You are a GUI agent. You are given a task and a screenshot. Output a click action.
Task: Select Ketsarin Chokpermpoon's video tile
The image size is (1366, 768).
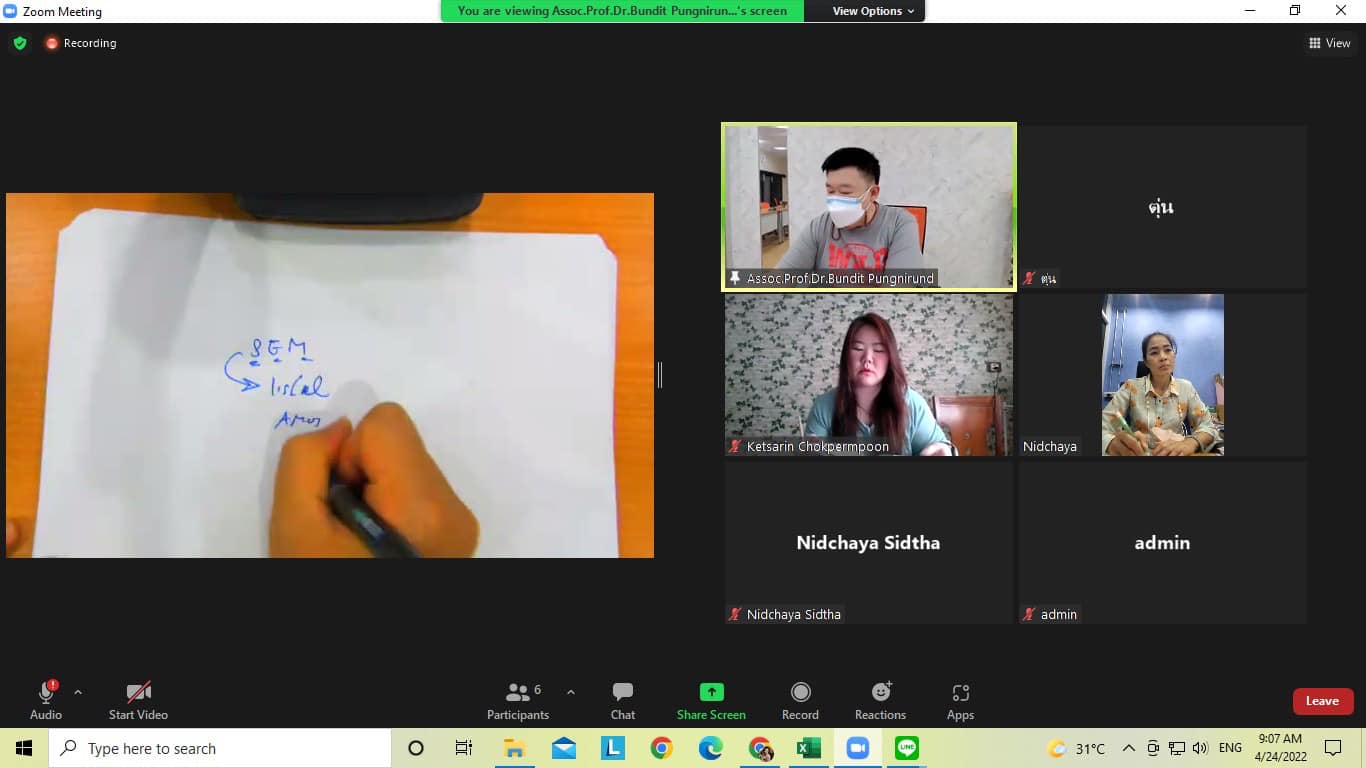(x=868, y=375)
